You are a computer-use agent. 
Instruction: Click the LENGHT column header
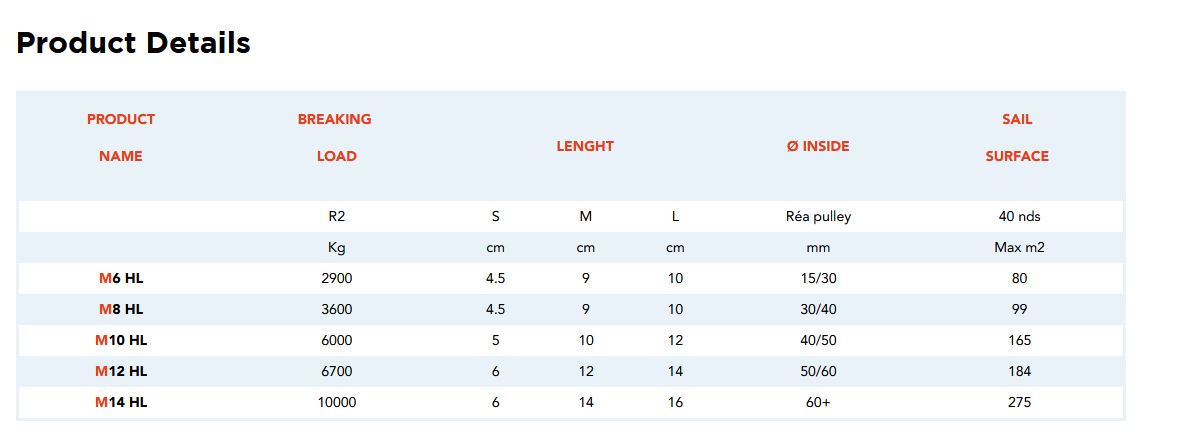(585, 146)
